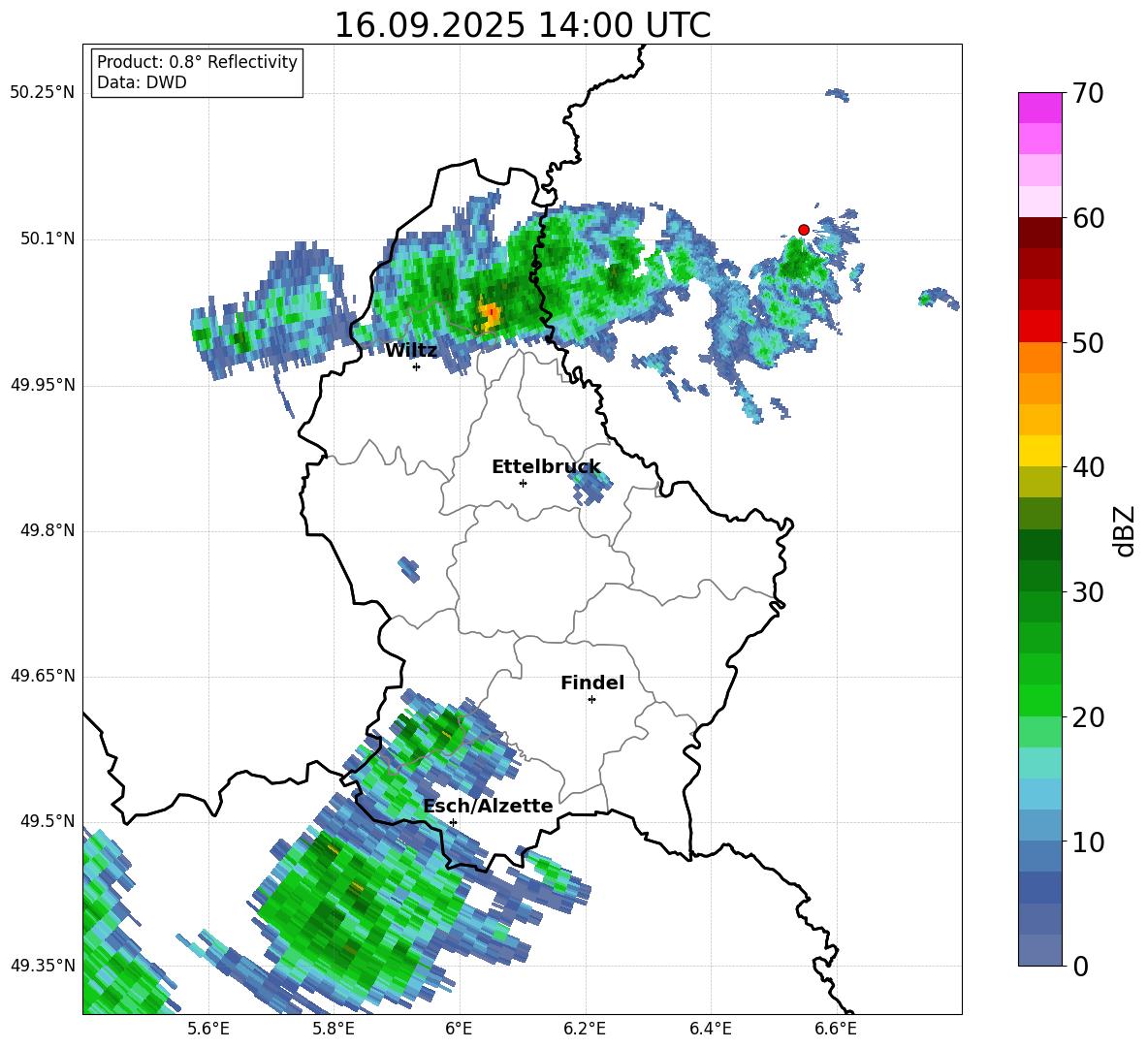The height and width of the screenshot is (1048, 1148).
Task: Click the magenta top segment of colorbar
Action: (x=1039, y=109)
